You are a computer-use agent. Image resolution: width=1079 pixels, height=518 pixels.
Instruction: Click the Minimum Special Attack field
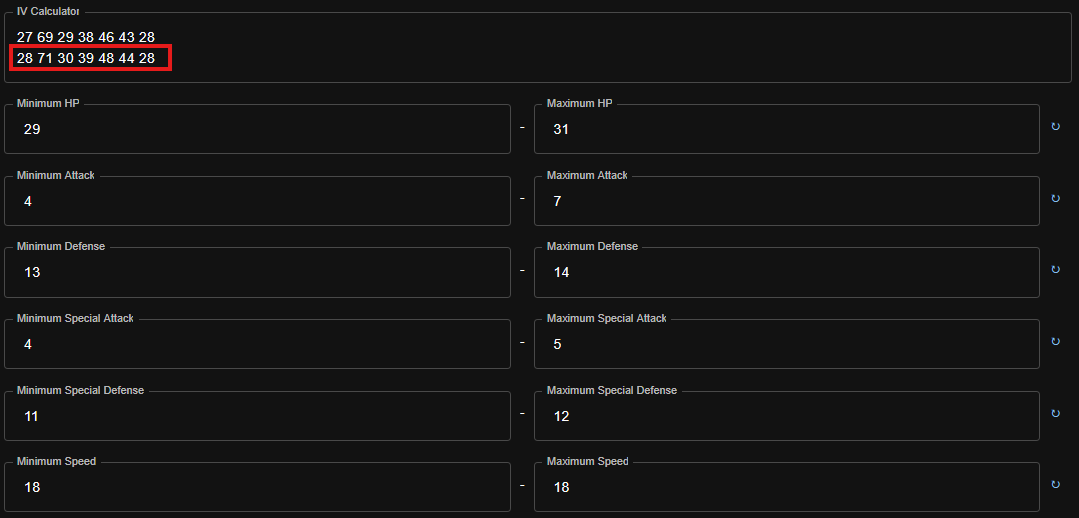coord(257,345)
